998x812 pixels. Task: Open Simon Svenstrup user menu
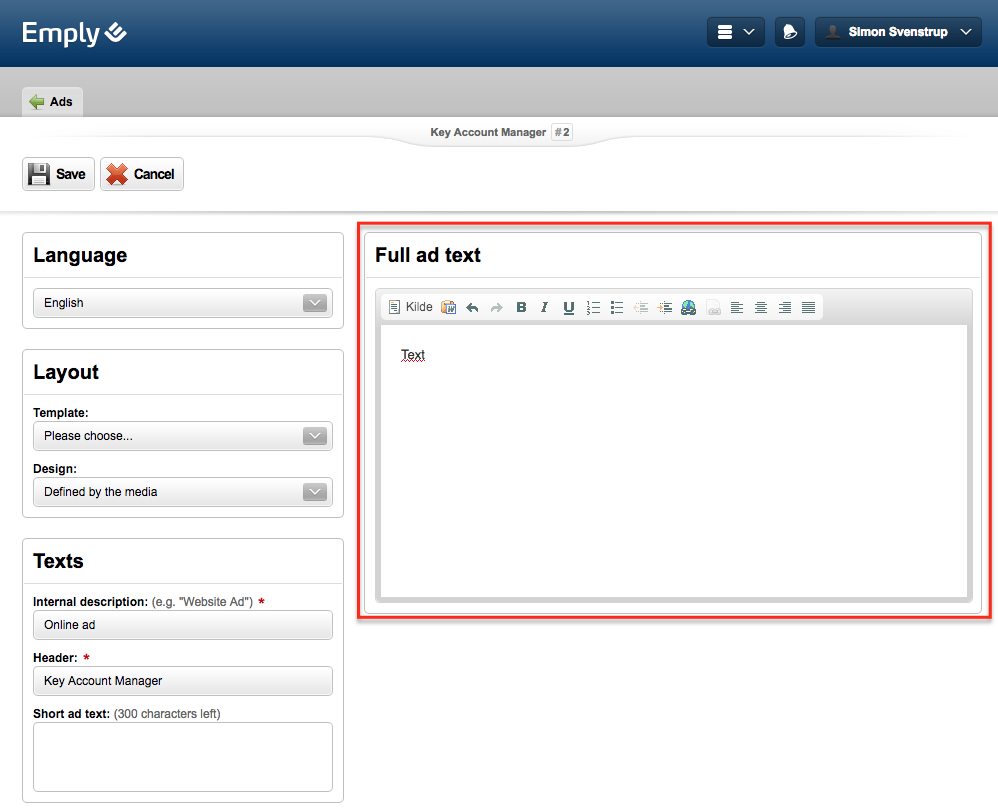[898, 32]
